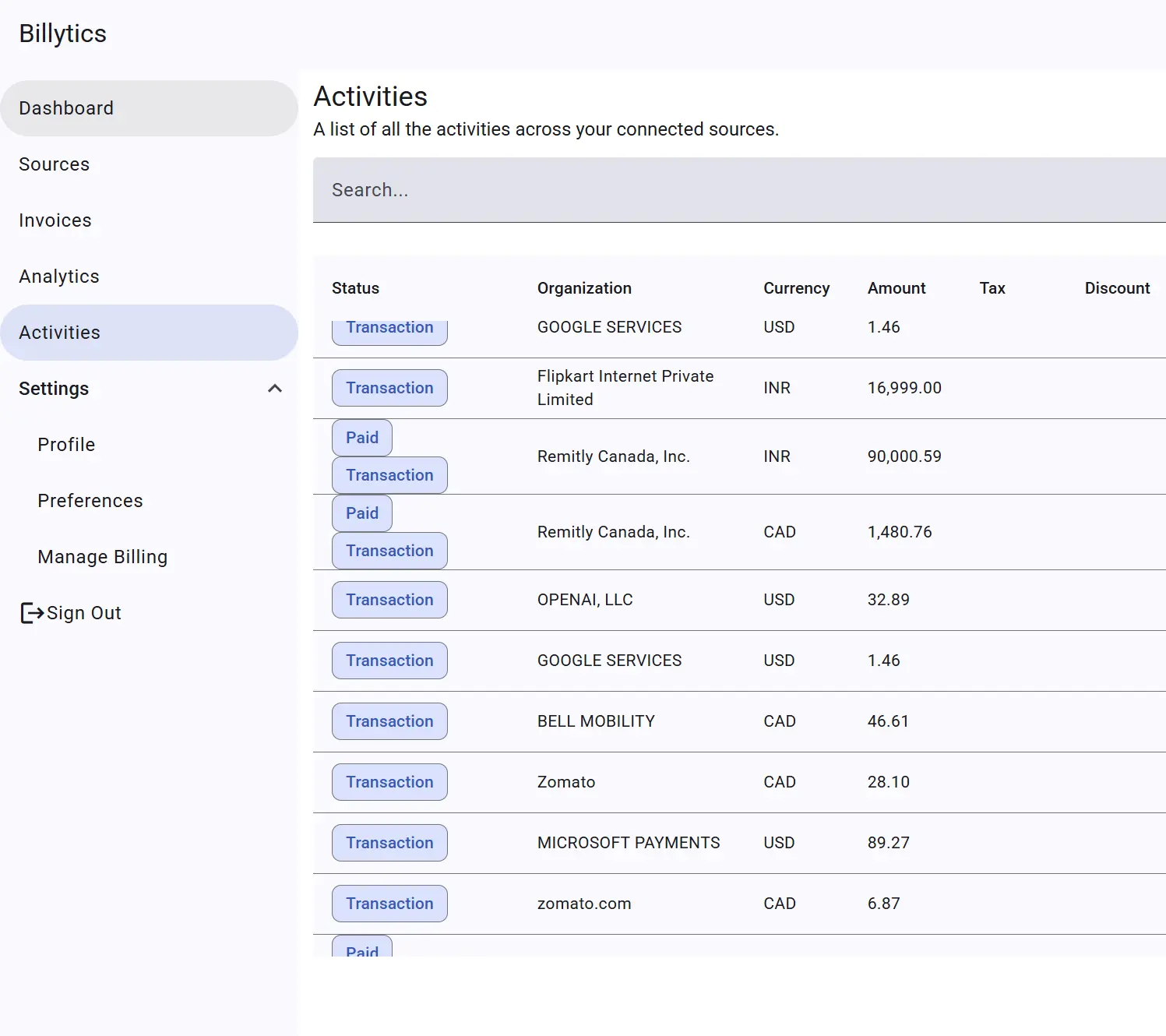Image resolution: width=1166 pixels, height=1036 pixels.
Task: Click the USD currency in OPENAI row
Action: (x=779, y=600)
